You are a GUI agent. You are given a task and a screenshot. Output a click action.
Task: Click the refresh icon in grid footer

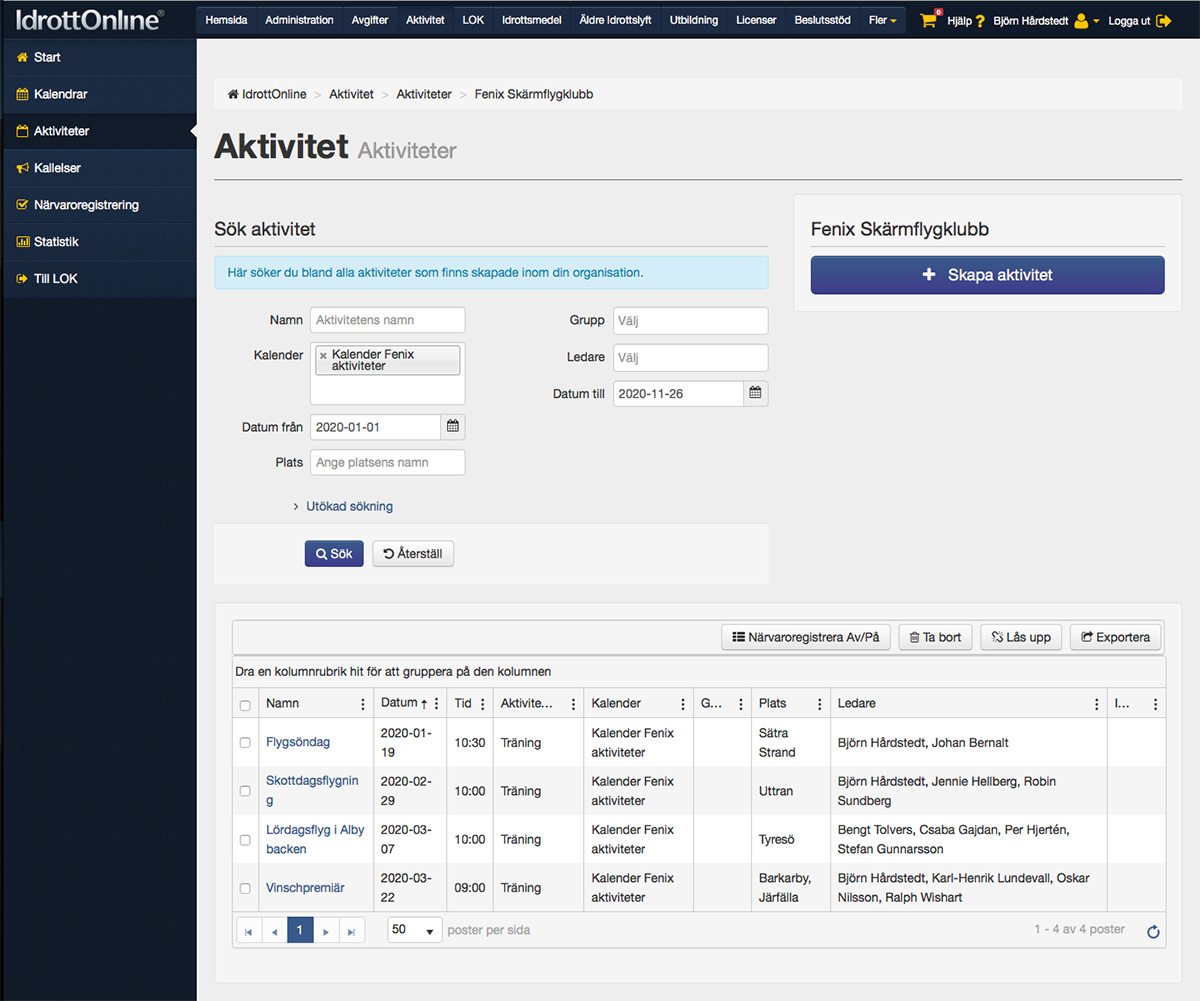[1153, 931]
